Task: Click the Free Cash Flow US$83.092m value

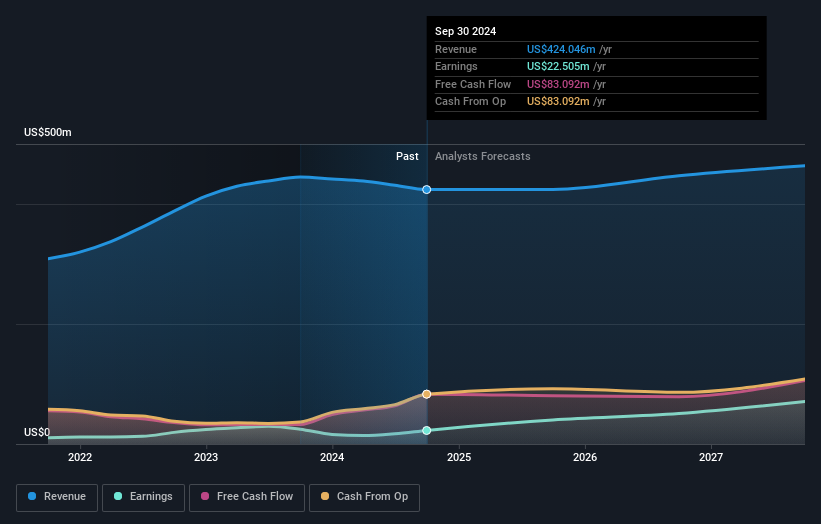Action: (x=558, y=84)
